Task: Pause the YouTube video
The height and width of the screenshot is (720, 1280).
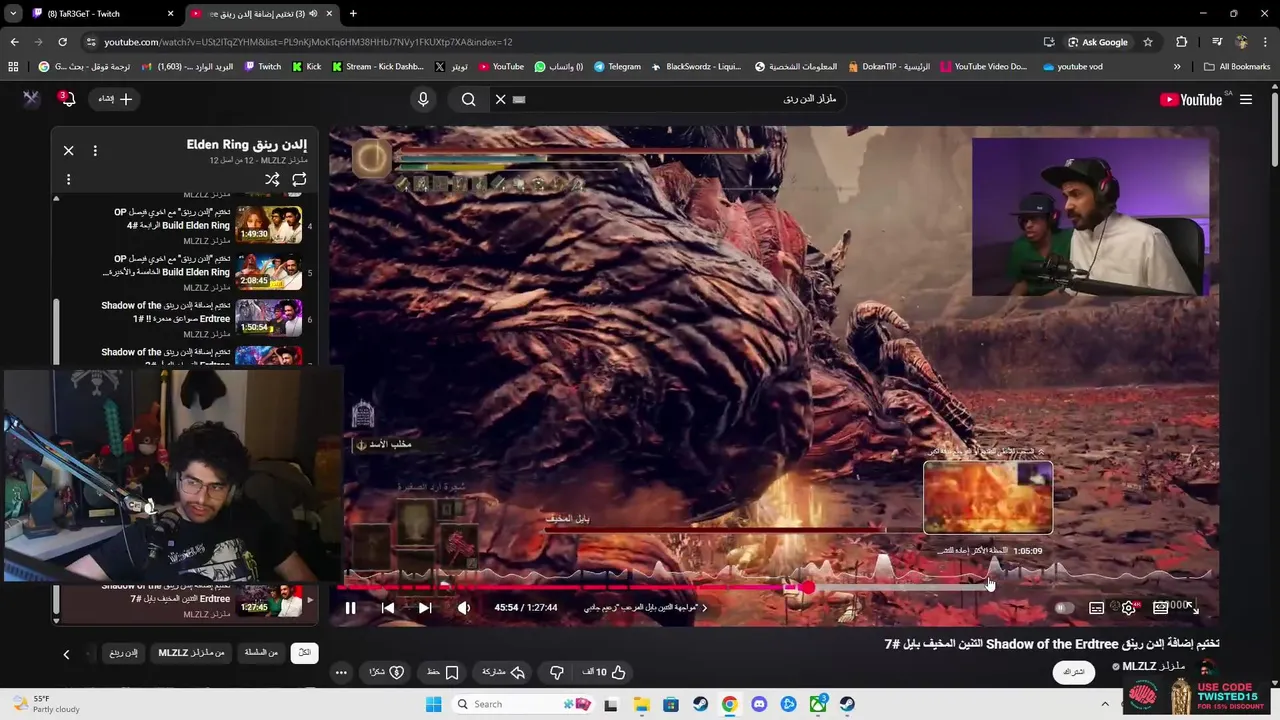Action: point(350,607)
